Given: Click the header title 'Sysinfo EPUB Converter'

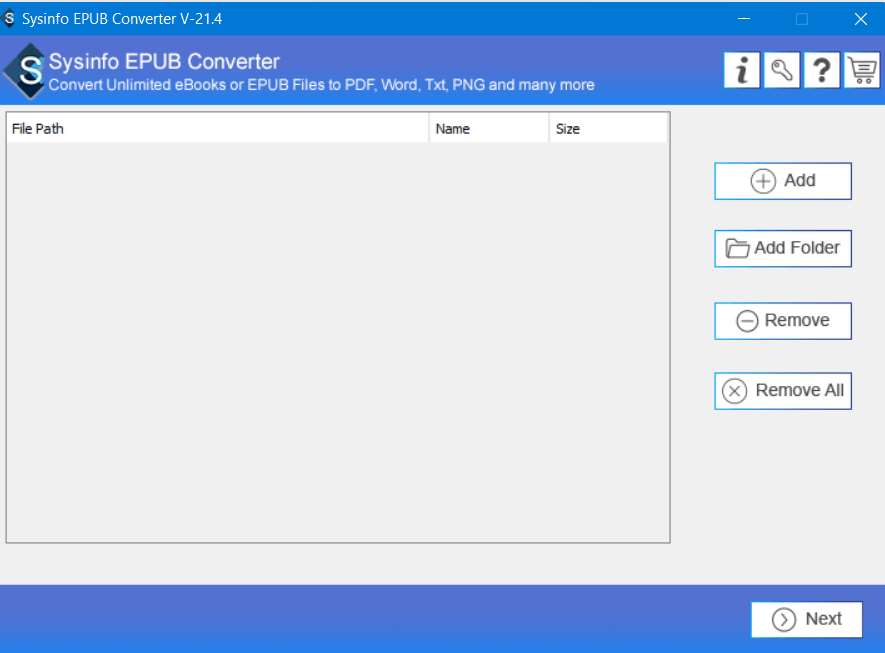Looking at the screenshot, I should 164,62.
